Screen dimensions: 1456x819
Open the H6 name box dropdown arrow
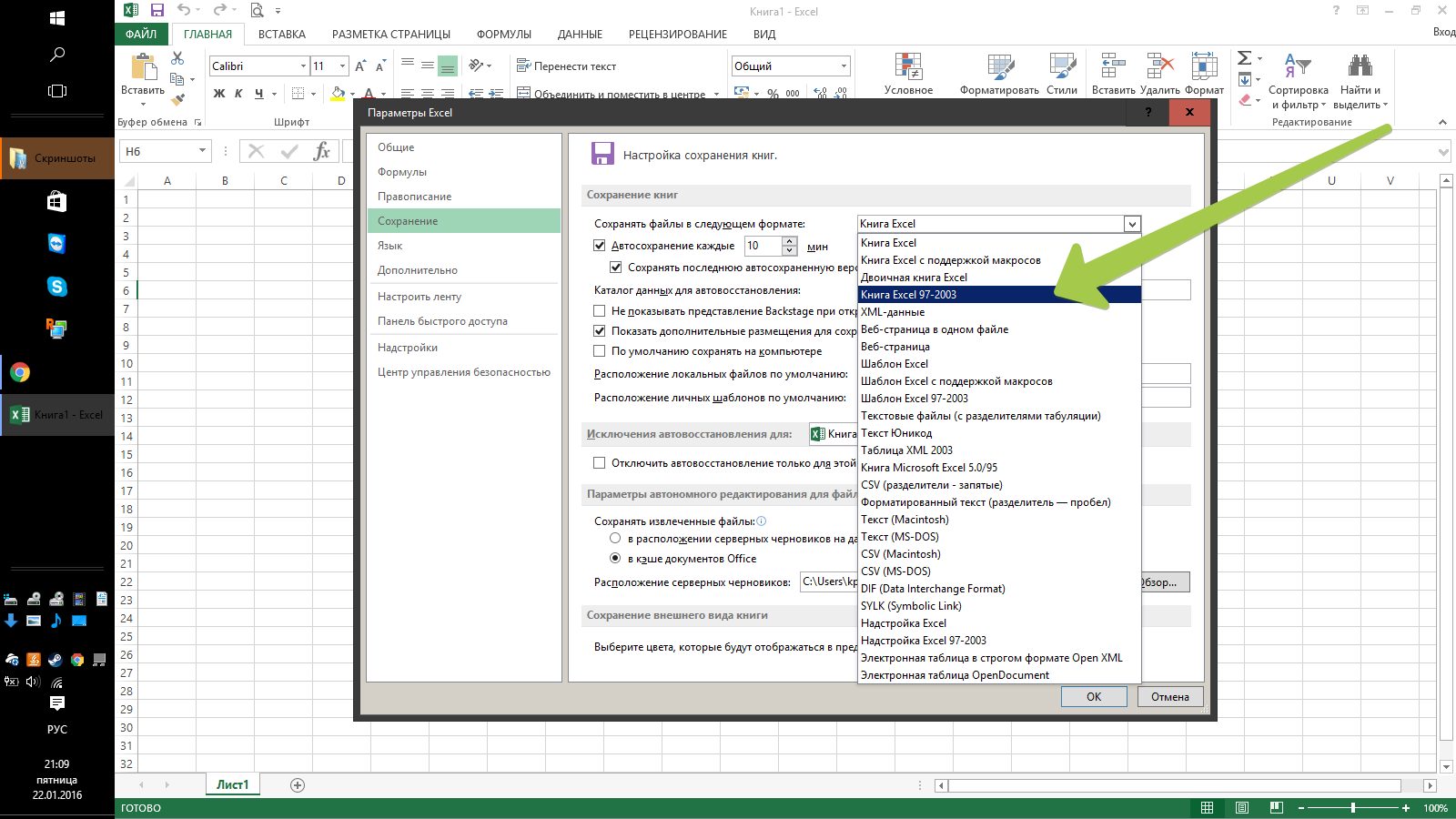(202, 151)
